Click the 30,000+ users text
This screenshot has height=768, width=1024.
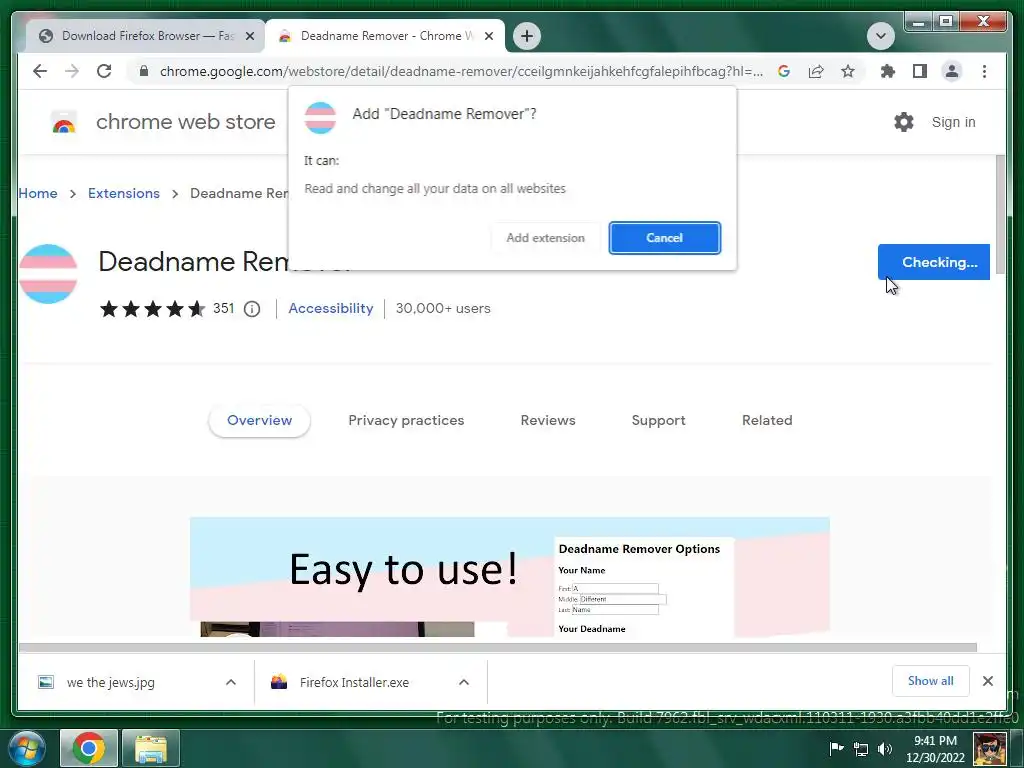coord(443,308)
